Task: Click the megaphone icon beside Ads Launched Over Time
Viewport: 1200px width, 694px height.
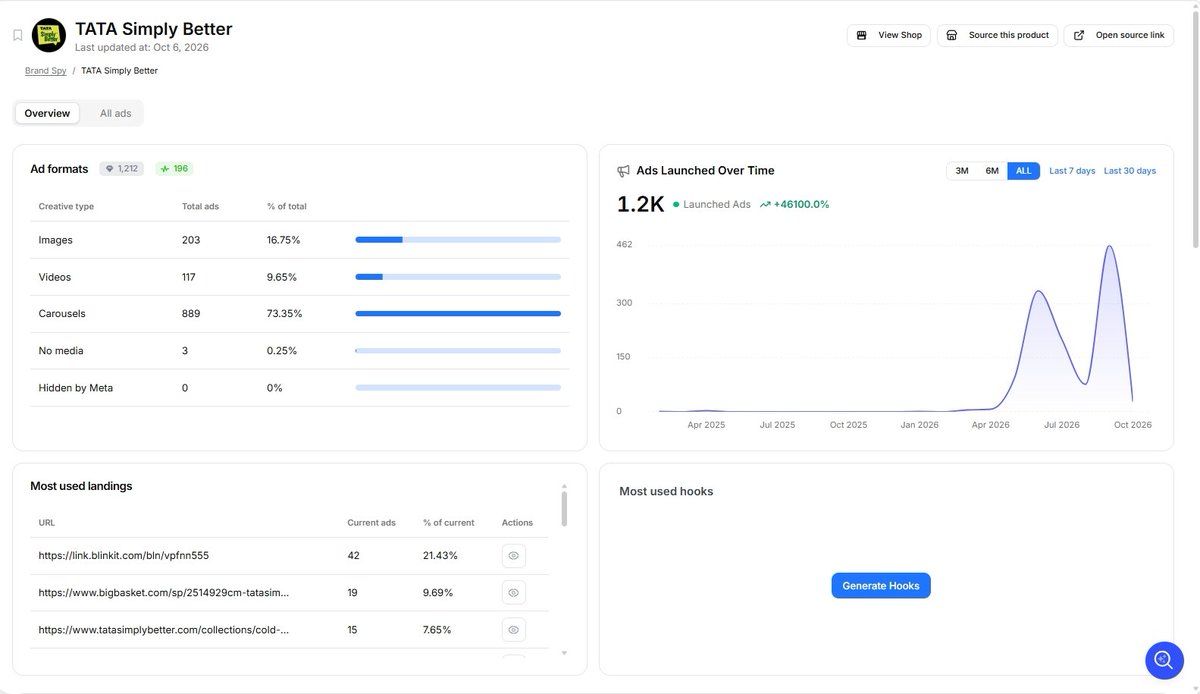Action: (x=624, y=171)
